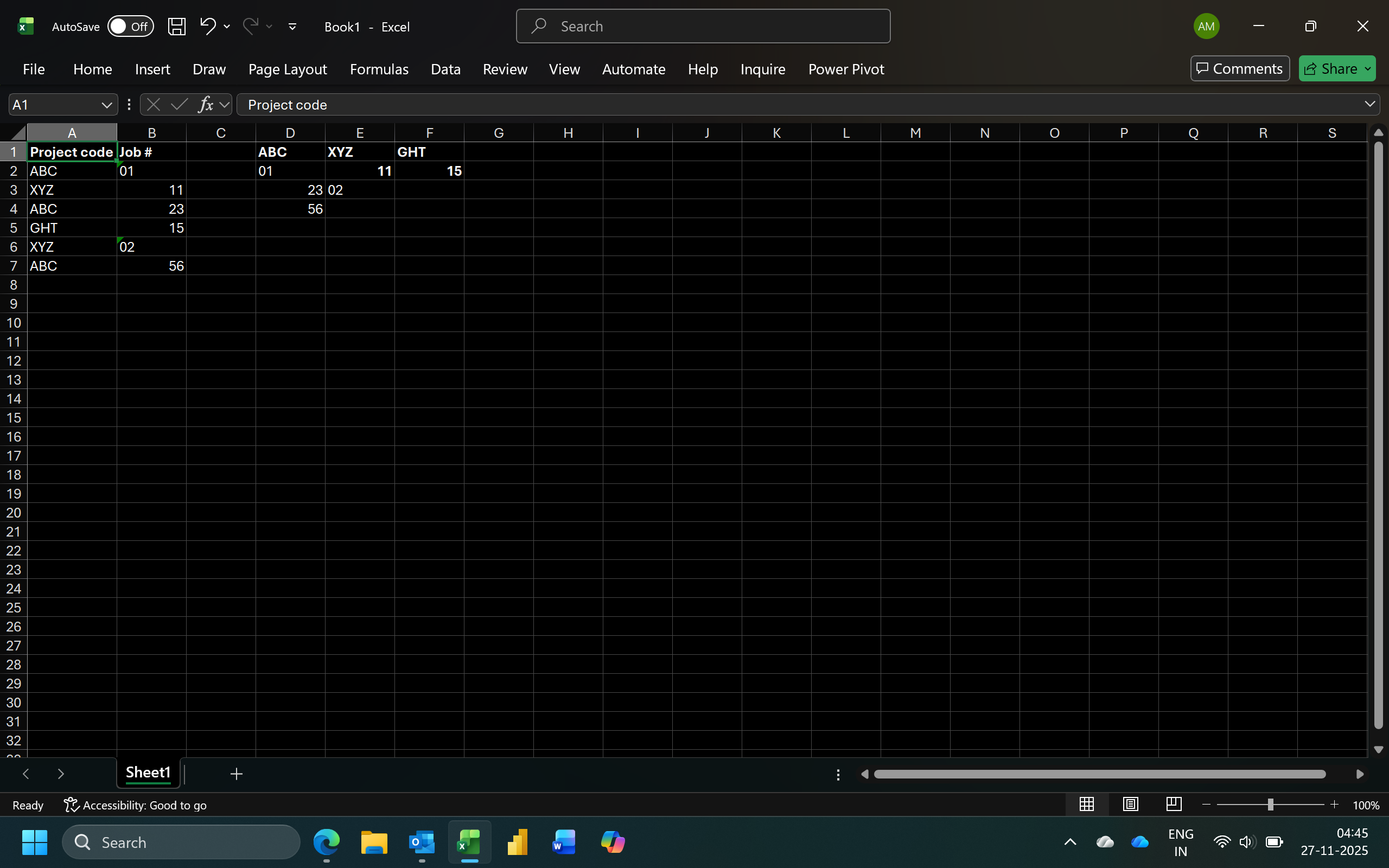
Task: Switch to the Formulas tab
Action: click(x=379, y=69)
